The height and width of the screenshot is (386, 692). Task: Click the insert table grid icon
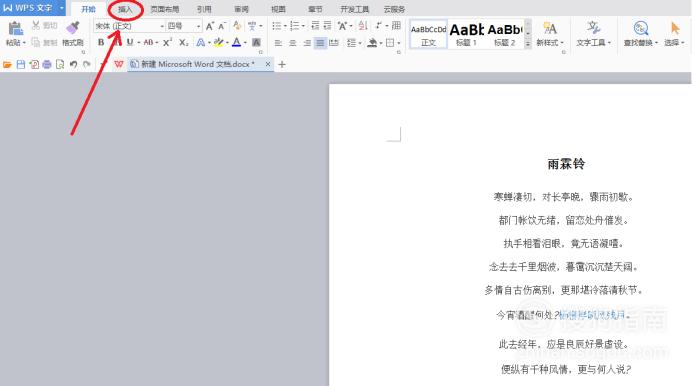[396, 26]
